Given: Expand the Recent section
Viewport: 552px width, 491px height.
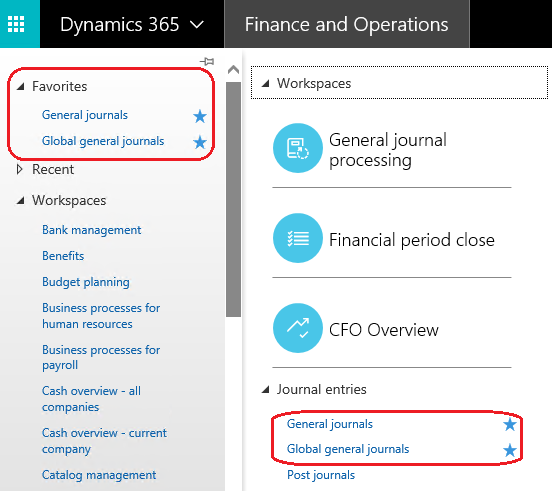Looking at the screenshot, I should 19,169.
